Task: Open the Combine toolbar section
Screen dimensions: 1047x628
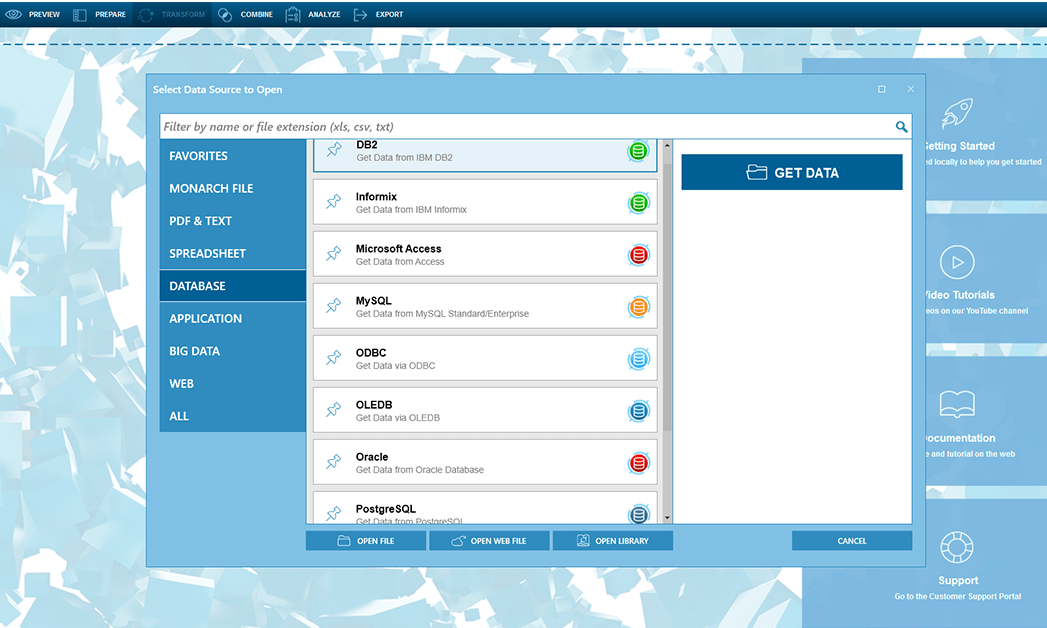Action: point(245,14)
